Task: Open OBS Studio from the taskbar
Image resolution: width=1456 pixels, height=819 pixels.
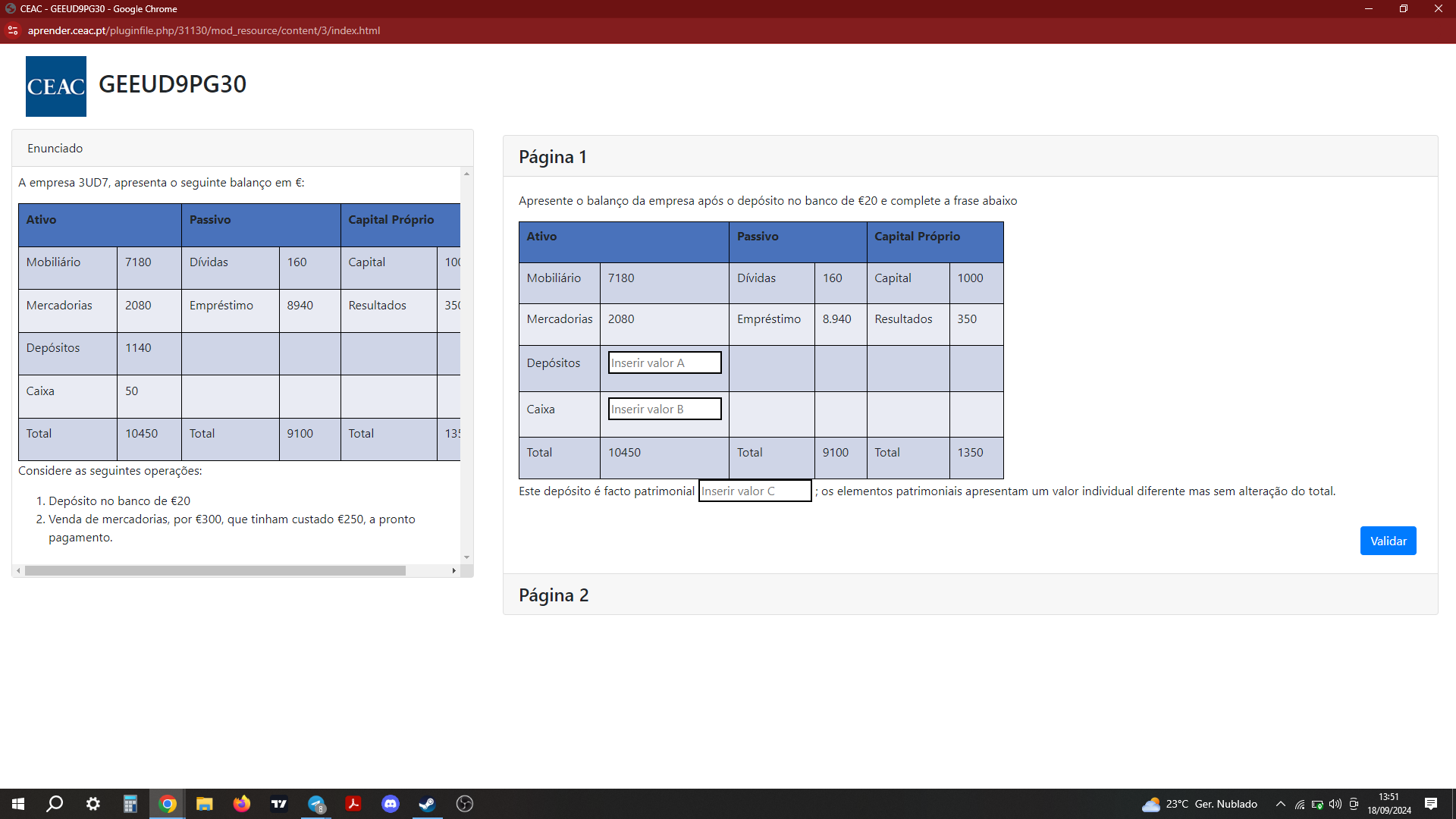Action: [465, 804]
